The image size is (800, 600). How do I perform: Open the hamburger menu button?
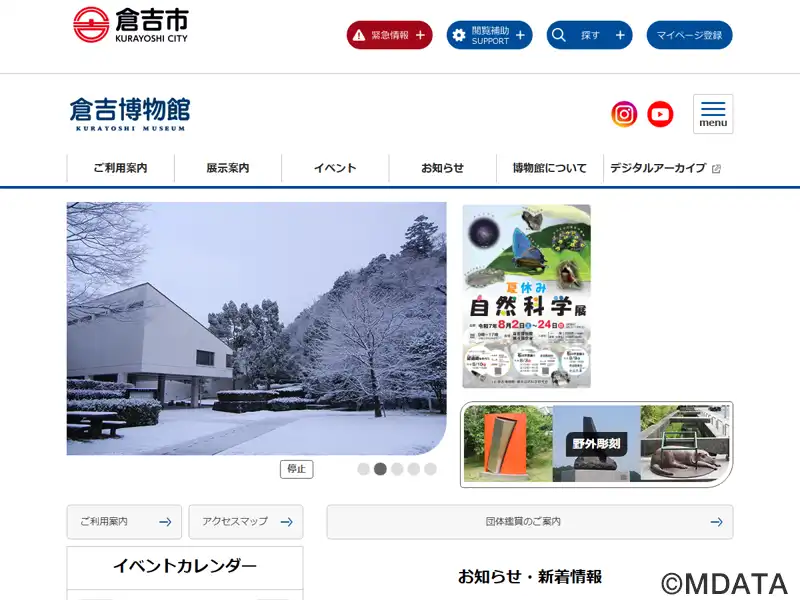(x=713, y=114)
